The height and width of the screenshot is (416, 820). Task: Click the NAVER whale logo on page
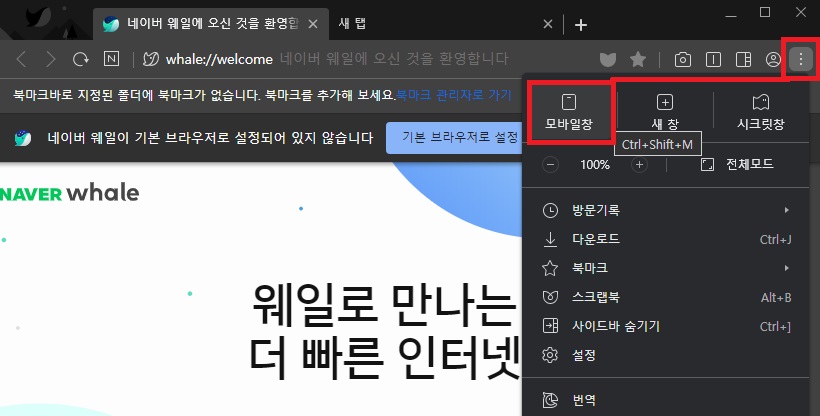[x=70, y=193]
